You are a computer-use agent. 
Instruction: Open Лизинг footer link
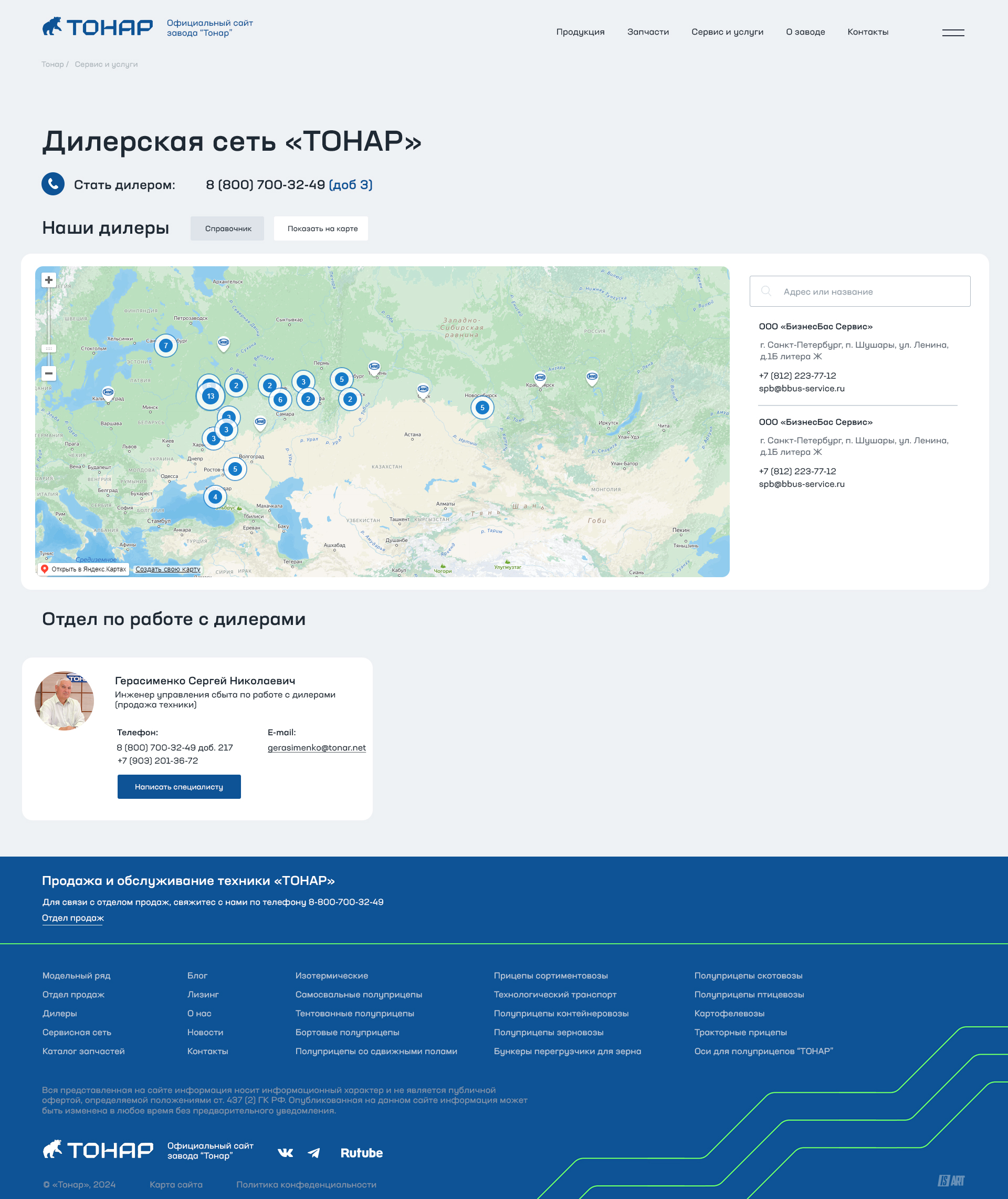(203, 994)
